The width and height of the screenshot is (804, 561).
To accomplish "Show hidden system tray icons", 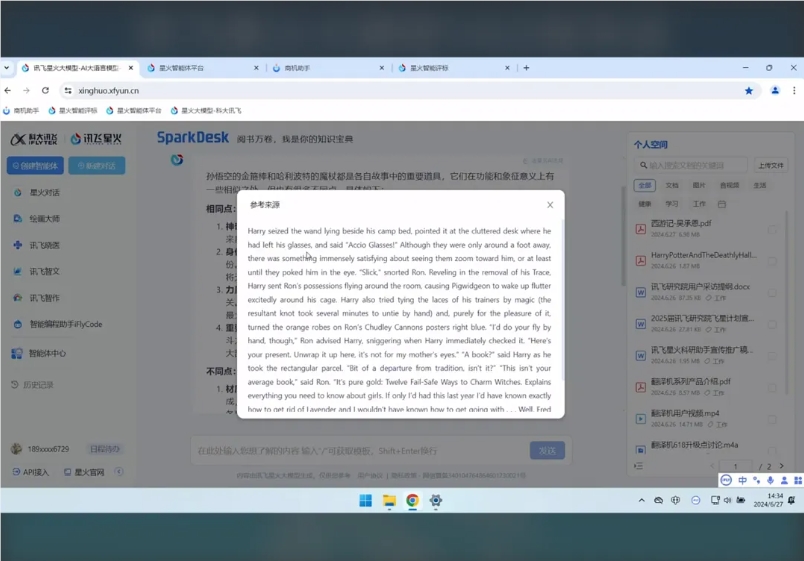I will (641, 500).
